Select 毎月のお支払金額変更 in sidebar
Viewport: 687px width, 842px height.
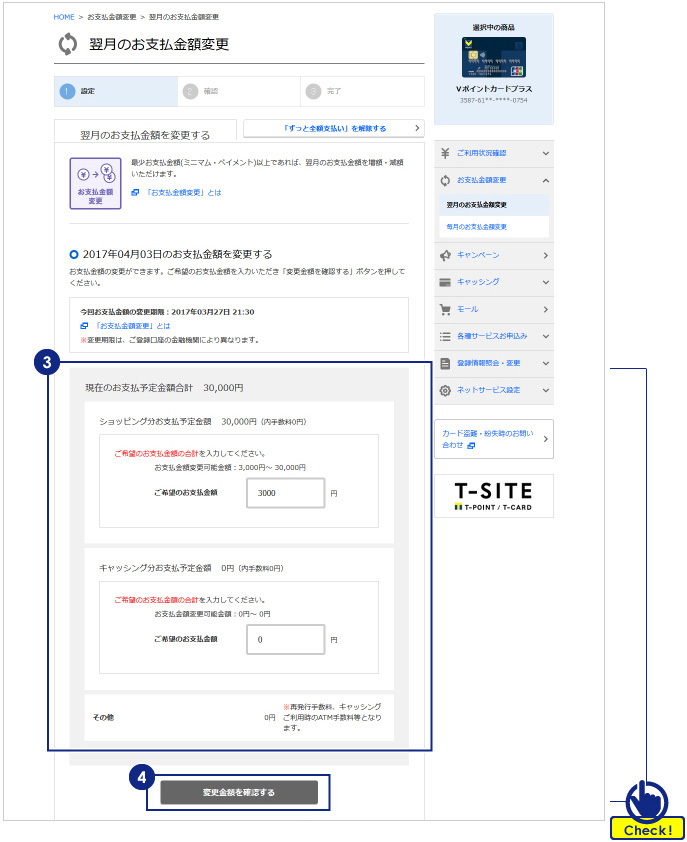(x=476, y=227)
